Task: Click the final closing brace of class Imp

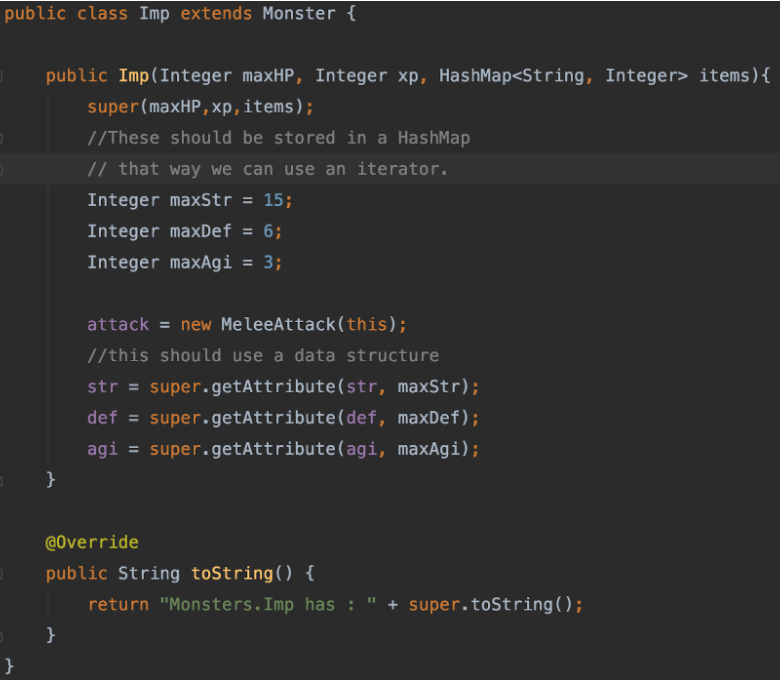Action: click(x=9, y=667)
